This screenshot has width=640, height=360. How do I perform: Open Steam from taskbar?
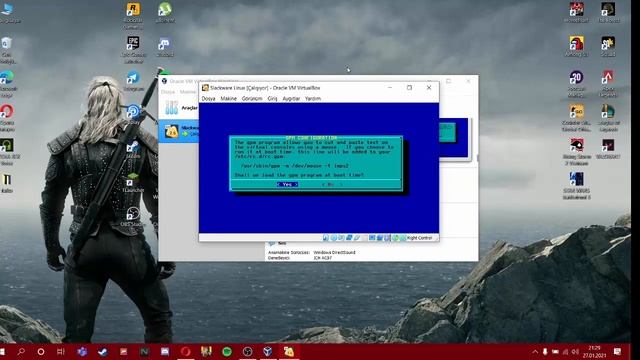tap(102, 351)
